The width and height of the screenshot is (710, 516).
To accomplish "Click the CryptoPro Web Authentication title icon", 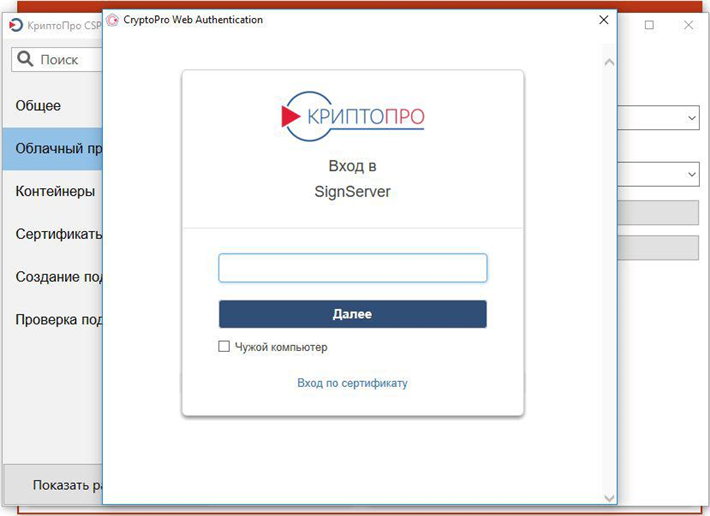I will [x=112, y=20].
